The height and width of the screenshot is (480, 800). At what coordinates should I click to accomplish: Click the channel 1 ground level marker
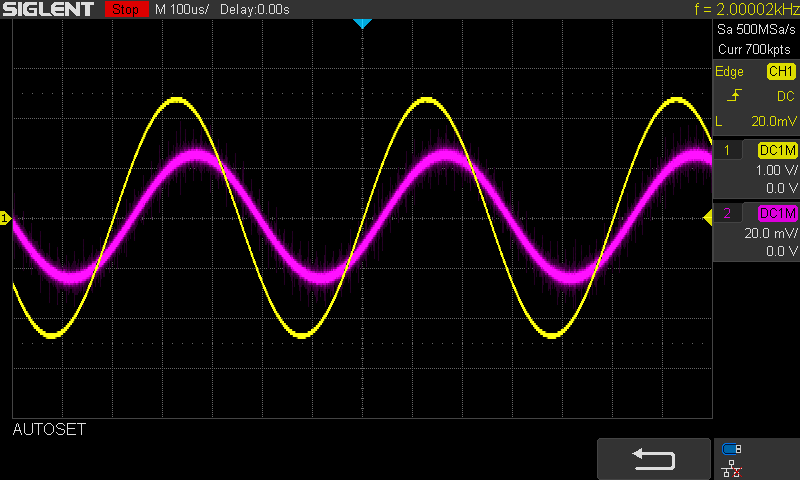[5, 218]
